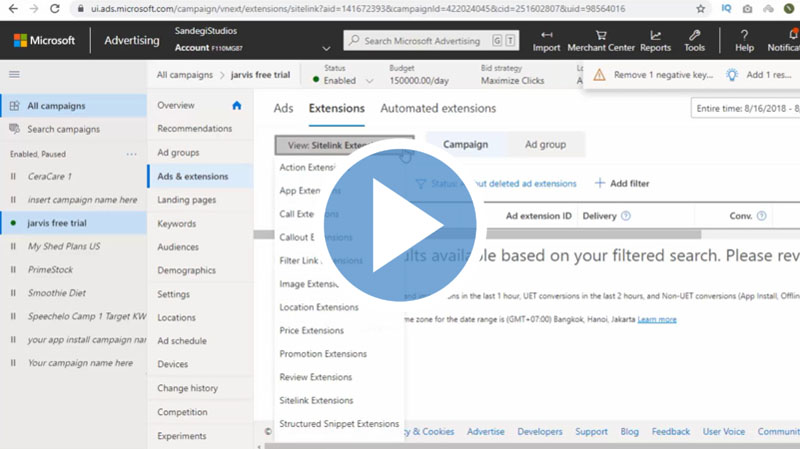Go back with the browser back arrow
Image resolution: width=800 pixels, height=449 pixels.
coord(14,9)
